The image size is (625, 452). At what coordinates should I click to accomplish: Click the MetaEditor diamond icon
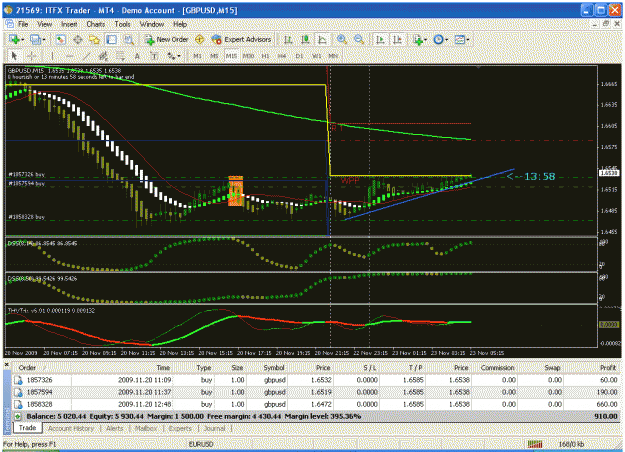point(200,39)
